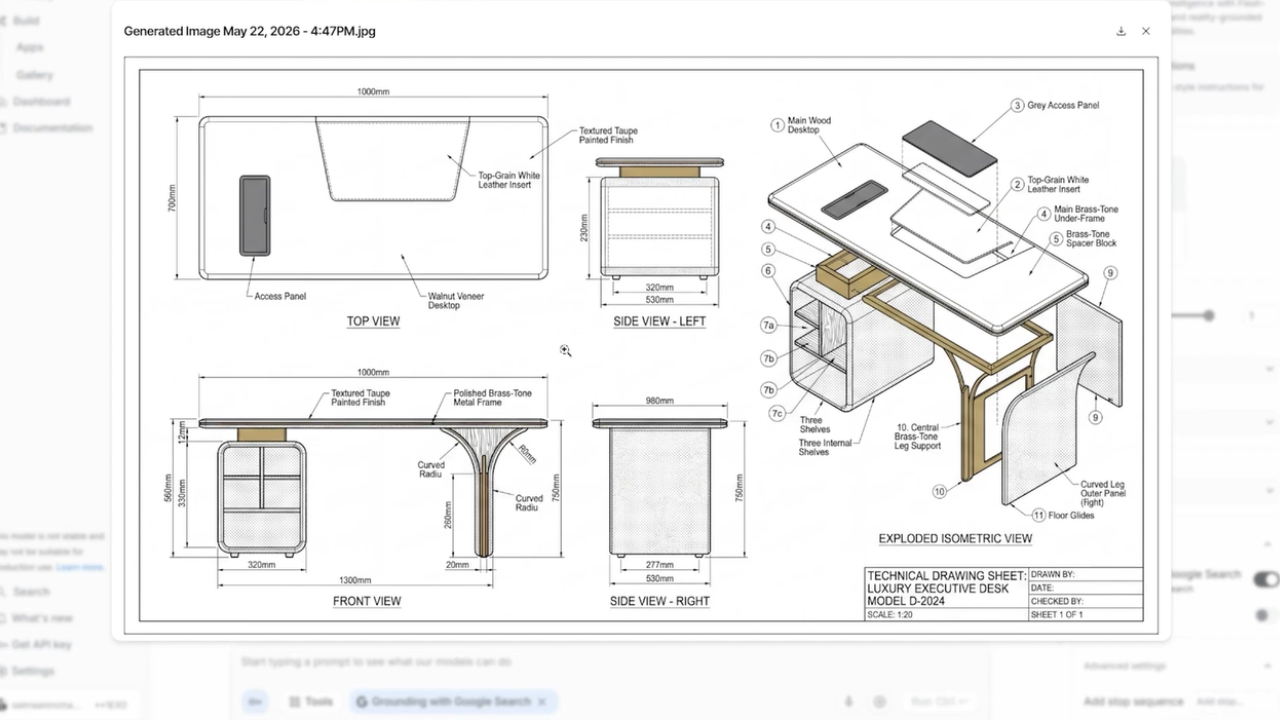Click the generated technical drawing image

641,345
